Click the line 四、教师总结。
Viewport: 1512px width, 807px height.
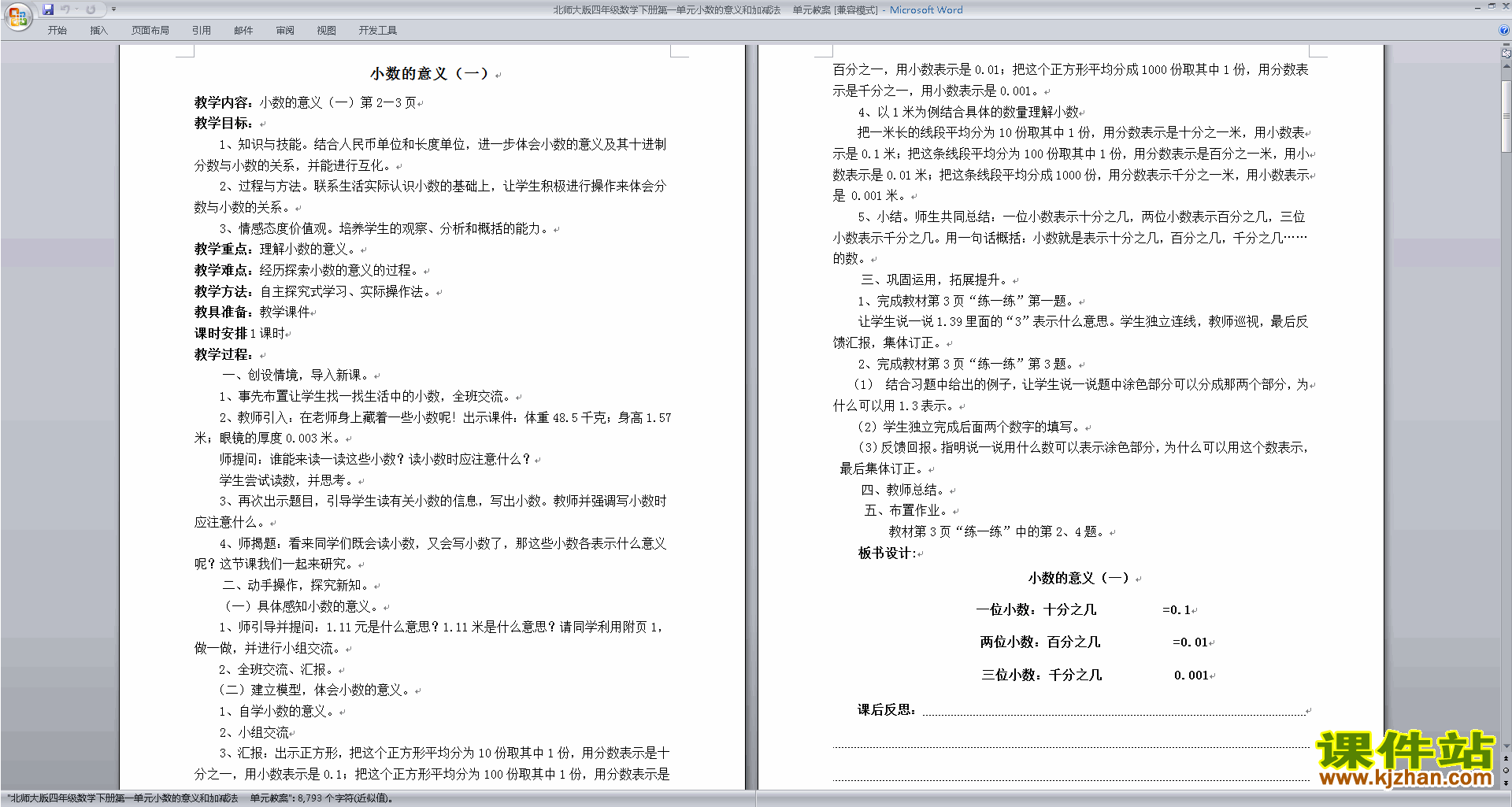click(x=905, y=490)
